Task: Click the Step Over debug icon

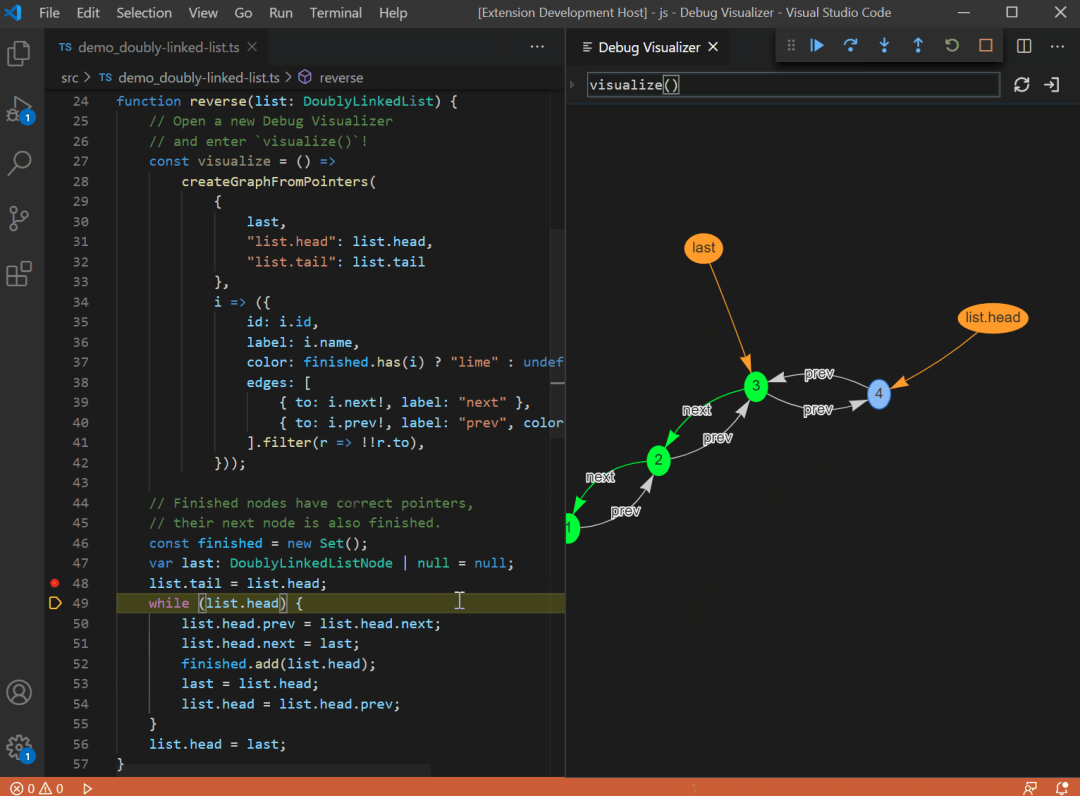Action: coord(851,45)
